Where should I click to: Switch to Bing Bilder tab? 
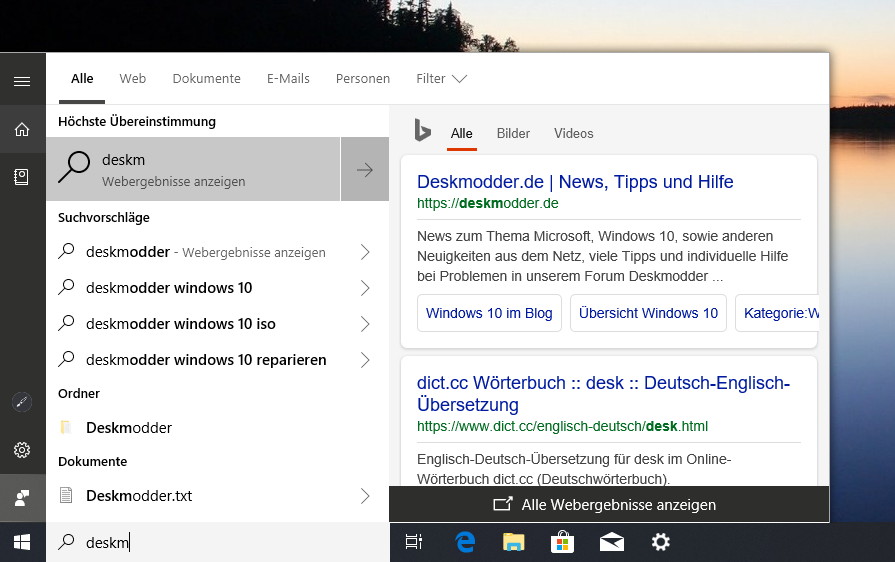coord(513,134)
